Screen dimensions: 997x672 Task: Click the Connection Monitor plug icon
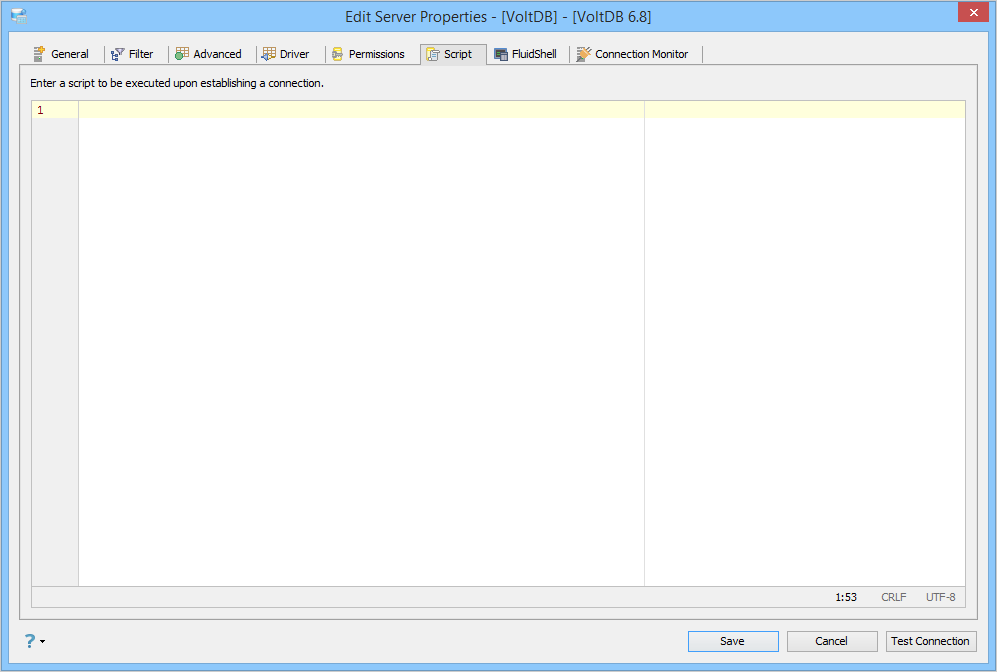[x=584, y=54]
